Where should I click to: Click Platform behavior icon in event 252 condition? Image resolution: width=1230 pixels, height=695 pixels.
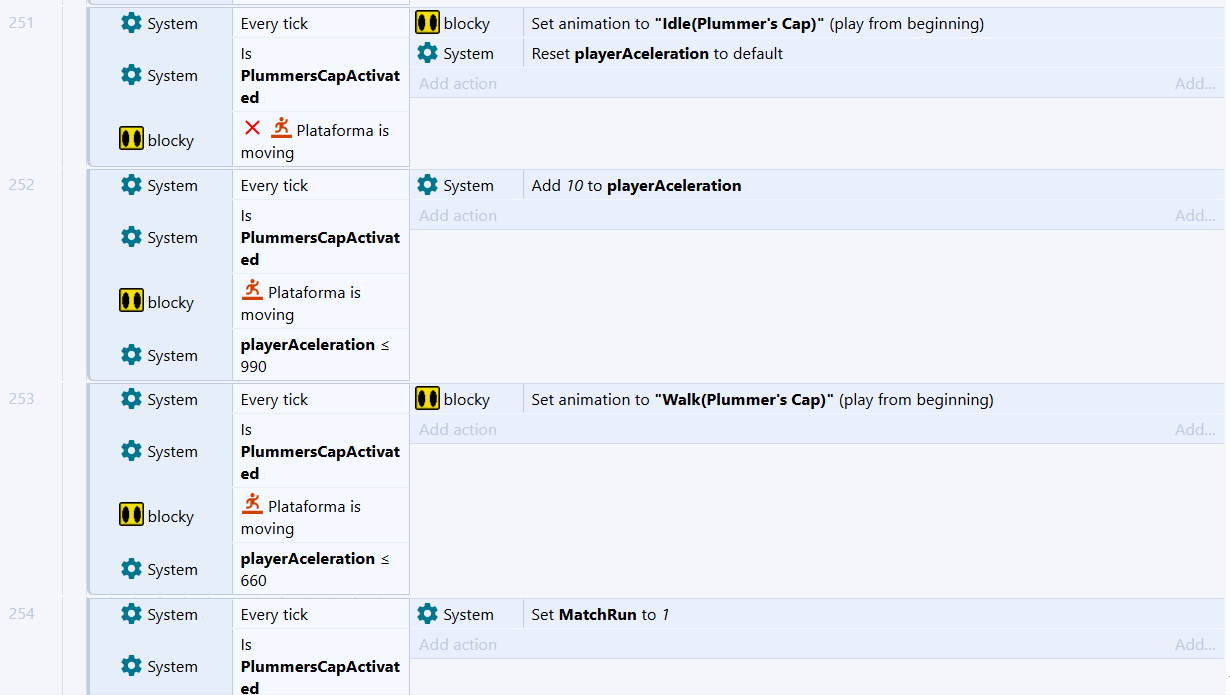[x=252, y=290]
